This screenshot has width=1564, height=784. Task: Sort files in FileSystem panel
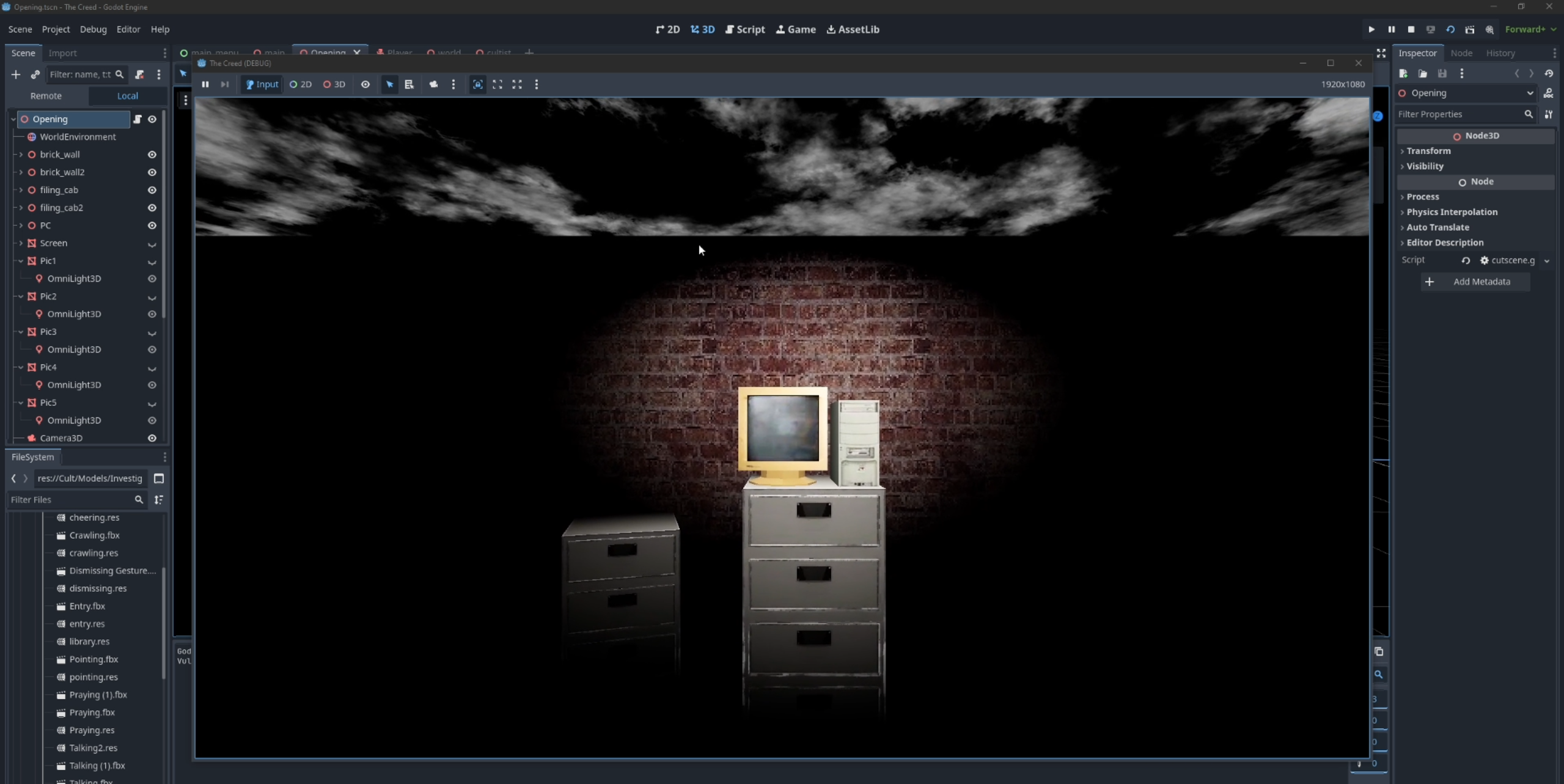click(x=159, y=500)
